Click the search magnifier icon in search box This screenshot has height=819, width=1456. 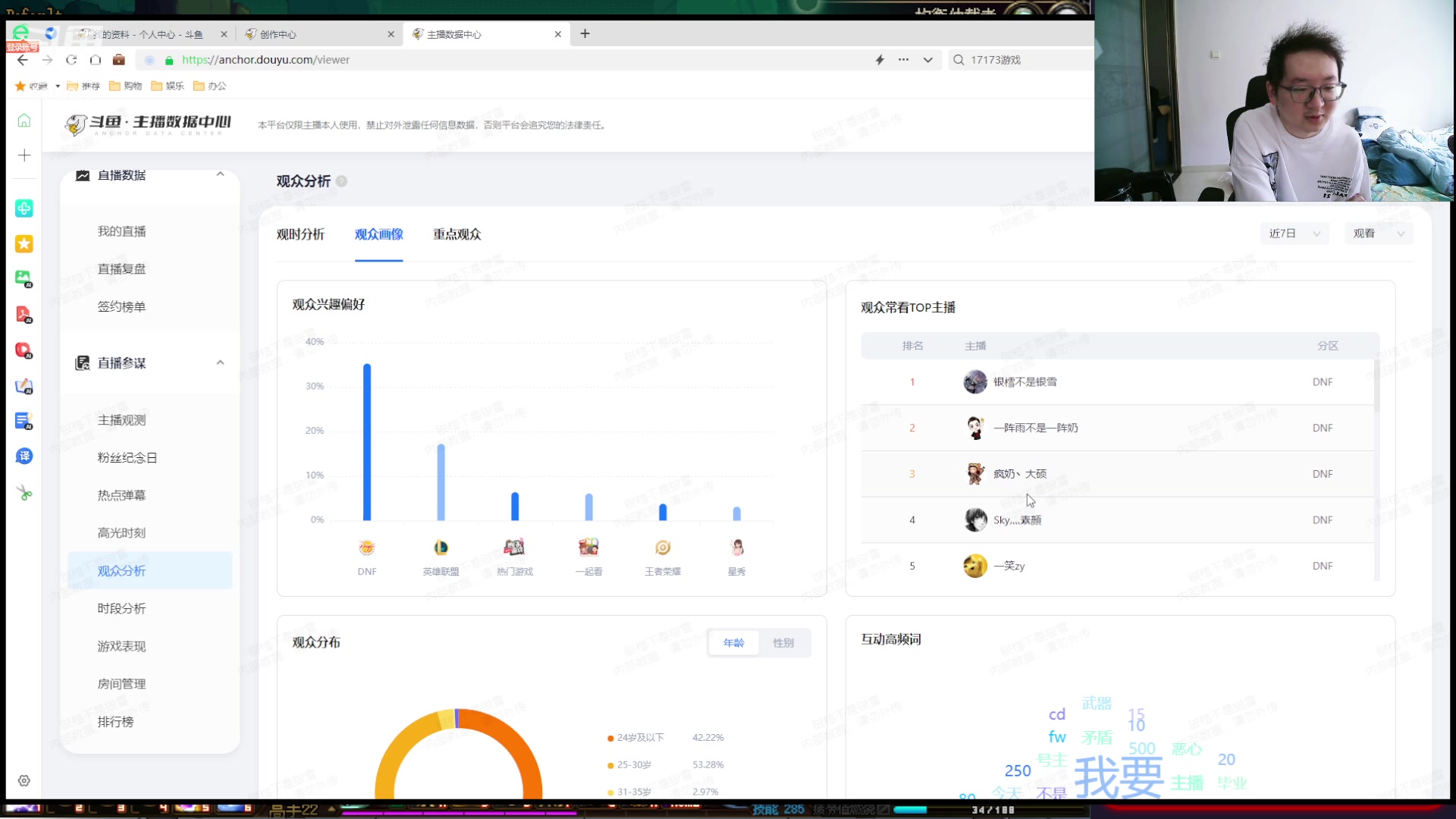coord(959,60)
